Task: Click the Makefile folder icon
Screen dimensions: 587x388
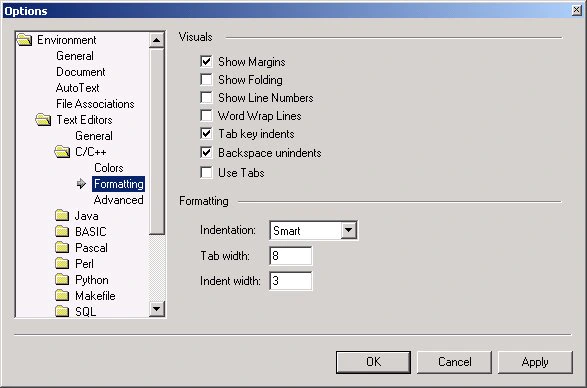Action: pos(62,296)
